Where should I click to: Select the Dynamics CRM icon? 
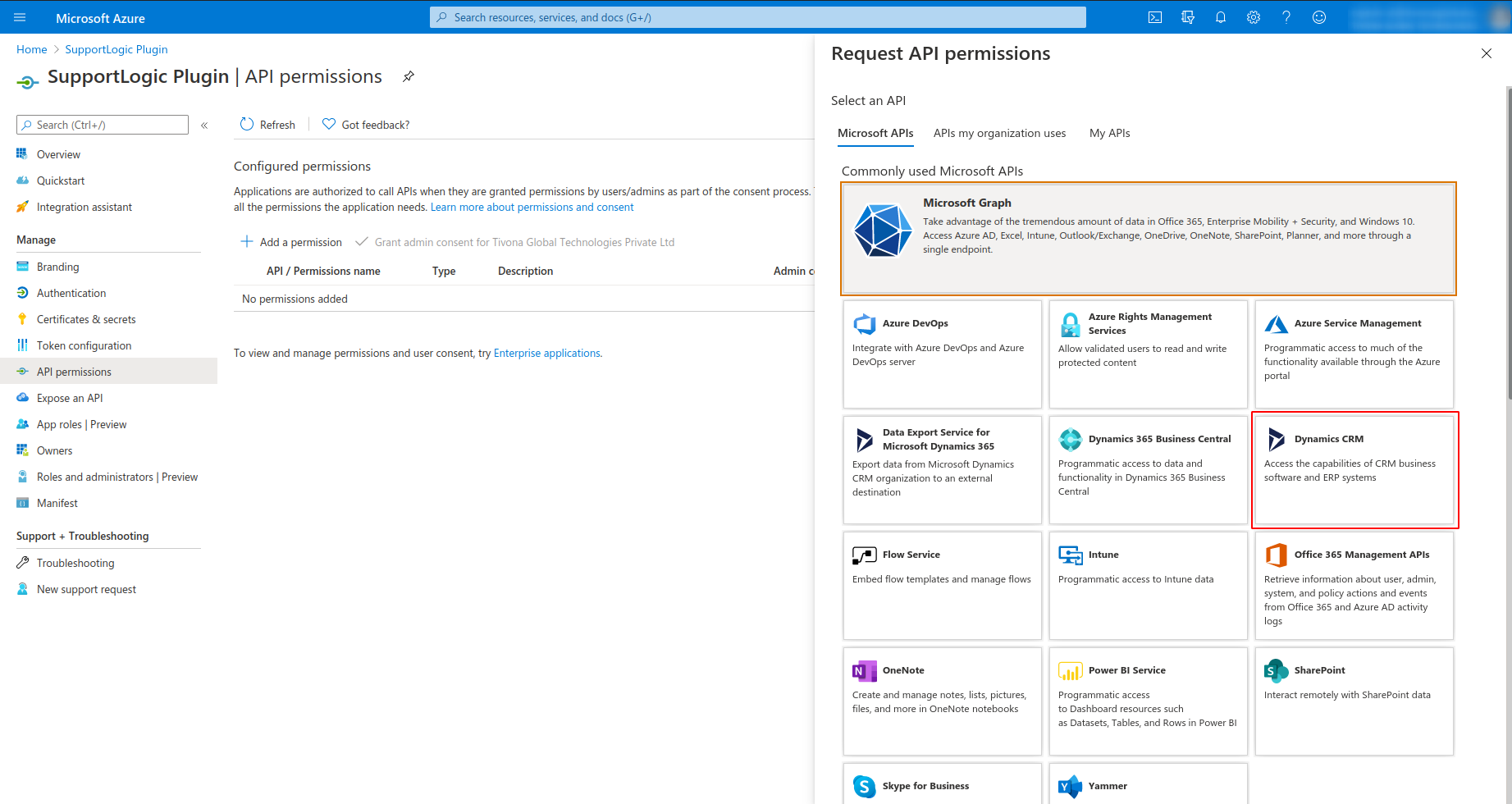click(1277, 440)
